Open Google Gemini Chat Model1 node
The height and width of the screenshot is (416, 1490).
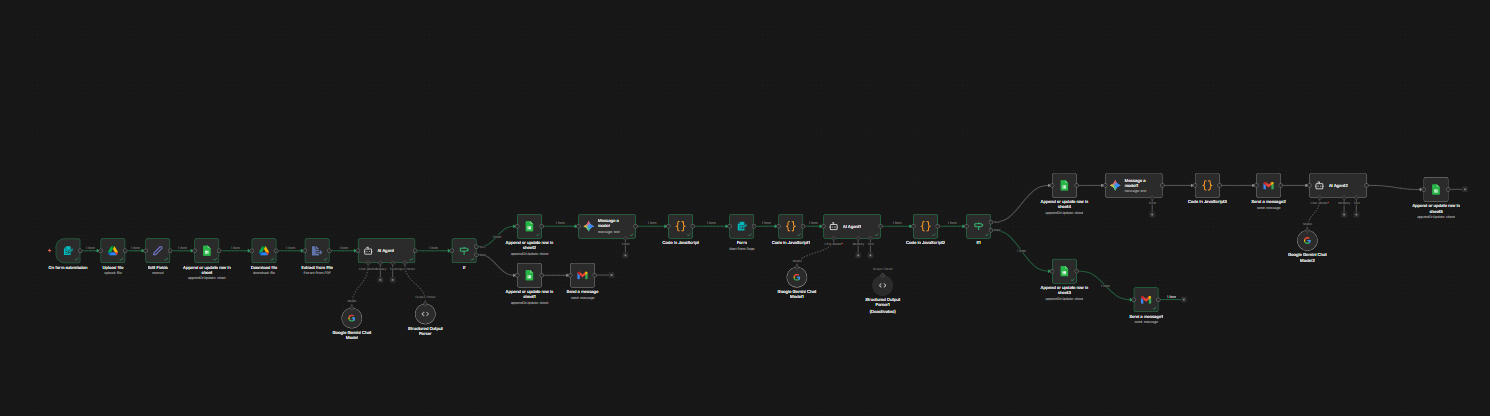(797, 277)
